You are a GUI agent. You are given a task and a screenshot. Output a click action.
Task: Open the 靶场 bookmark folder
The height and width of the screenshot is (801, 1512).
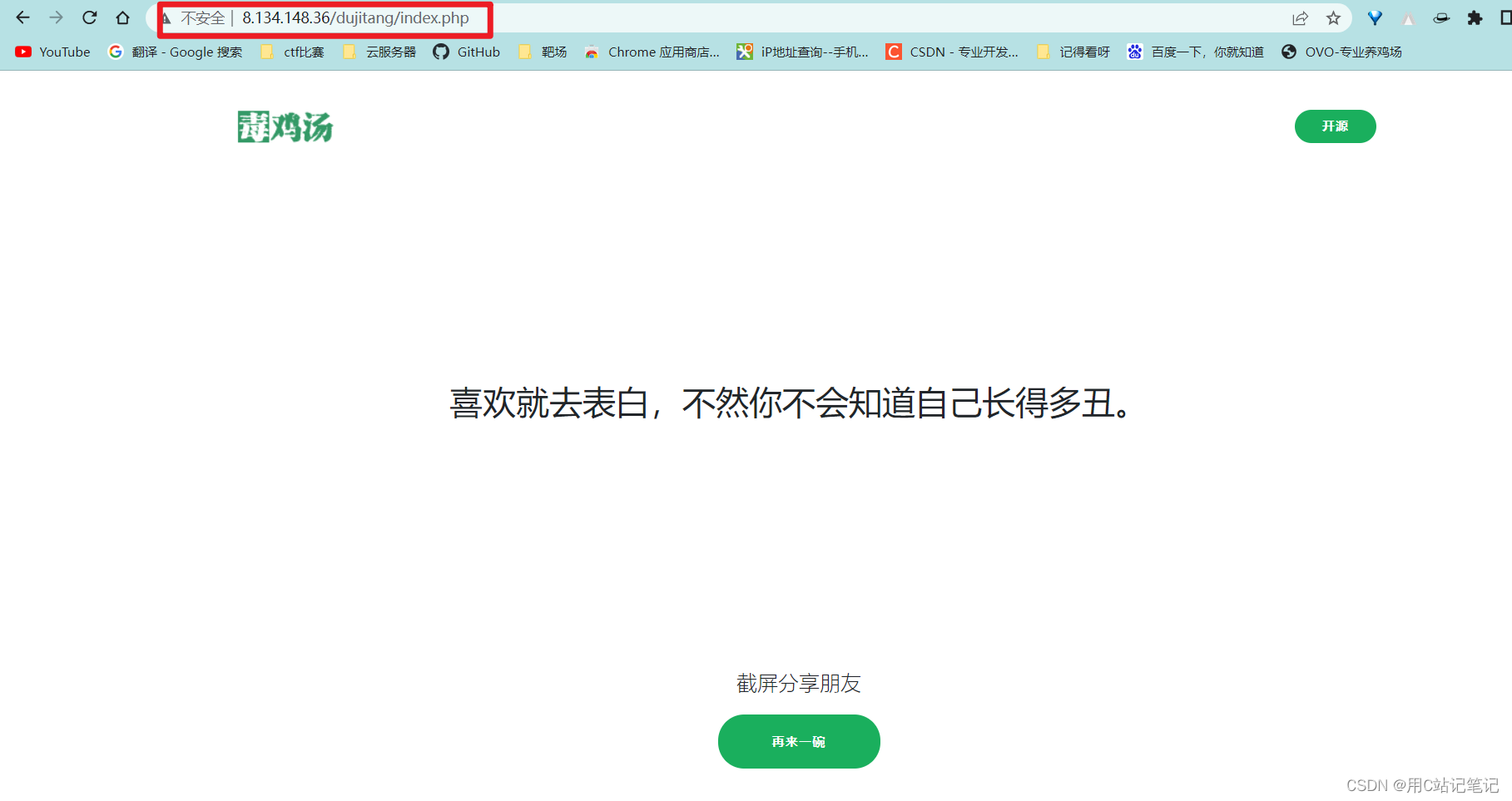543,52
